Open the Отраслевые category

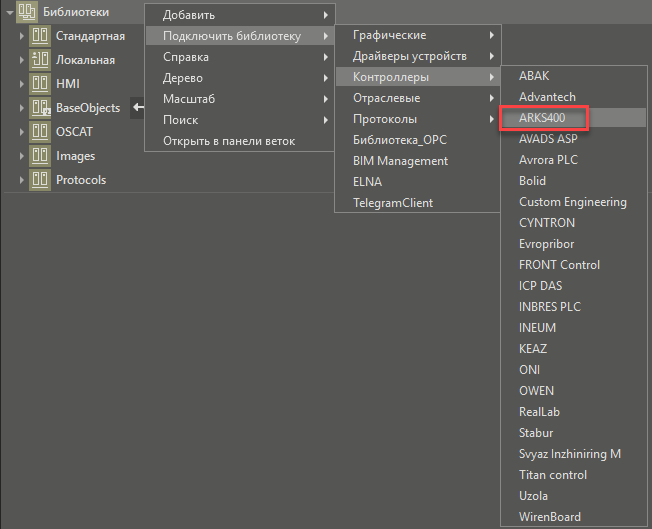point(418,98)
